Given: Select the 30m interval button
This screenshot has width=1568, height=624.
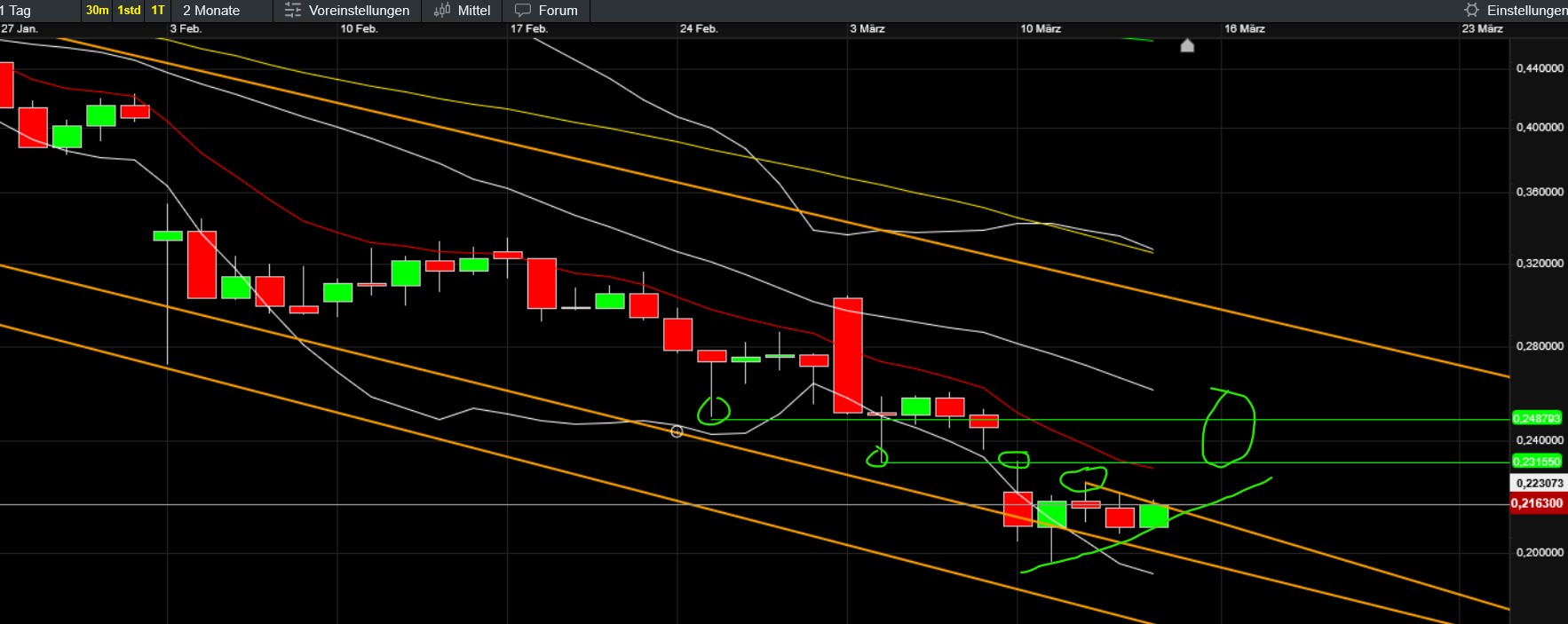Looking at the screenshot, I should [x=97, y=10].
